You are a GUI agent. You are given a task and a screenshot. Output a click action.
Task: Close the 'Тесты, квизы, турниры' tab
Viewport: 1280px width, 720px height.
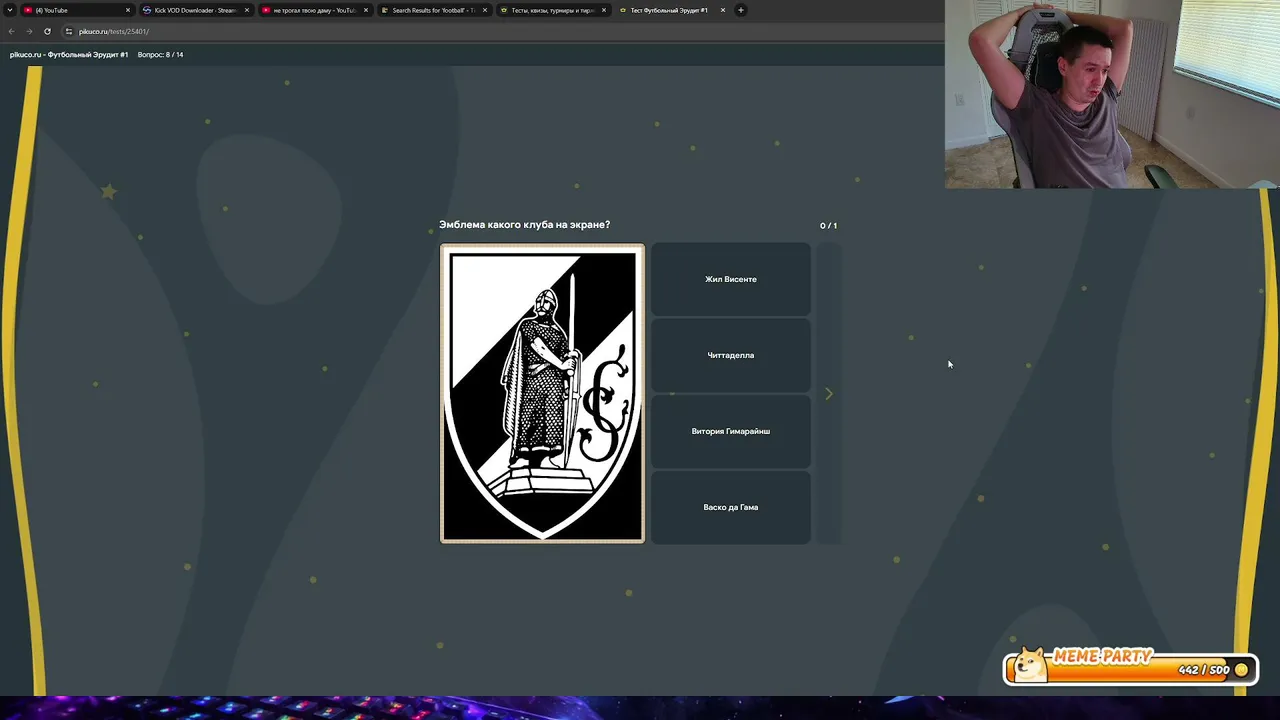point(604,10)
